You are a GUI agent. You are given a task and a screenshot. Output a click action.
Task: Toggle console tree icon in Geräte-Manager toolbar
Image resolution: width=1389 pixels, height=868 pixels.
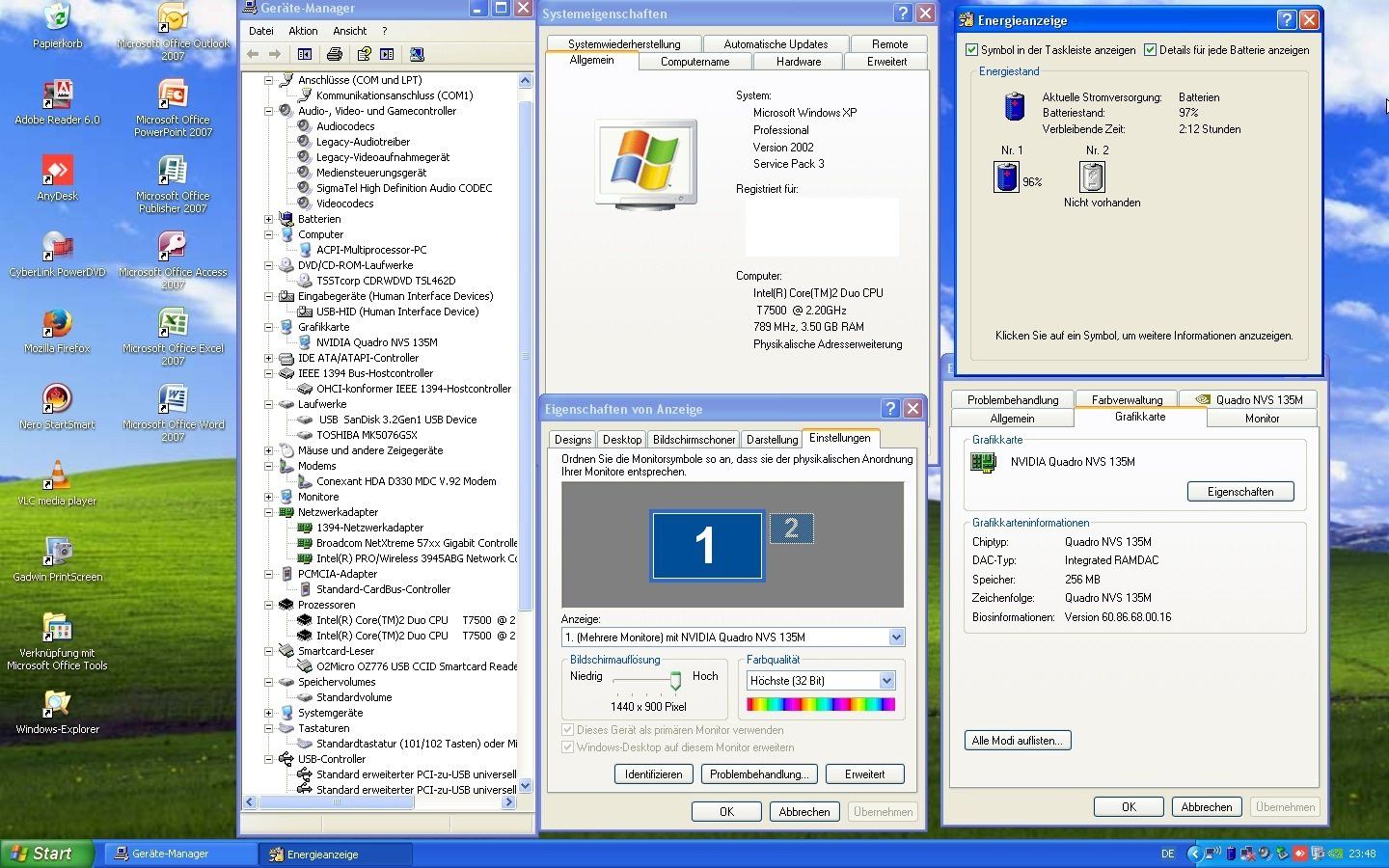pyautogui.click(x=305, y=54)
